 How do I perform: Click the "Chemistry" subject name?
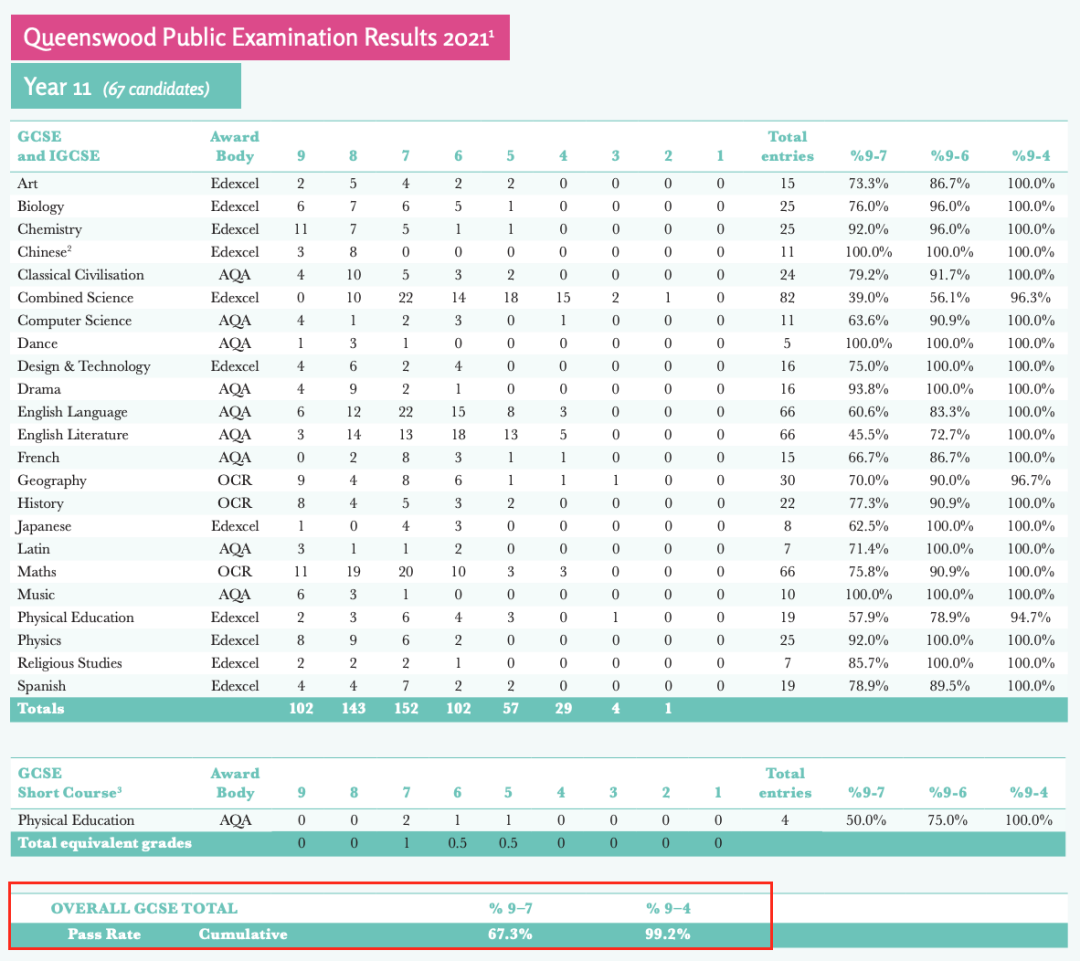(50, 229)
